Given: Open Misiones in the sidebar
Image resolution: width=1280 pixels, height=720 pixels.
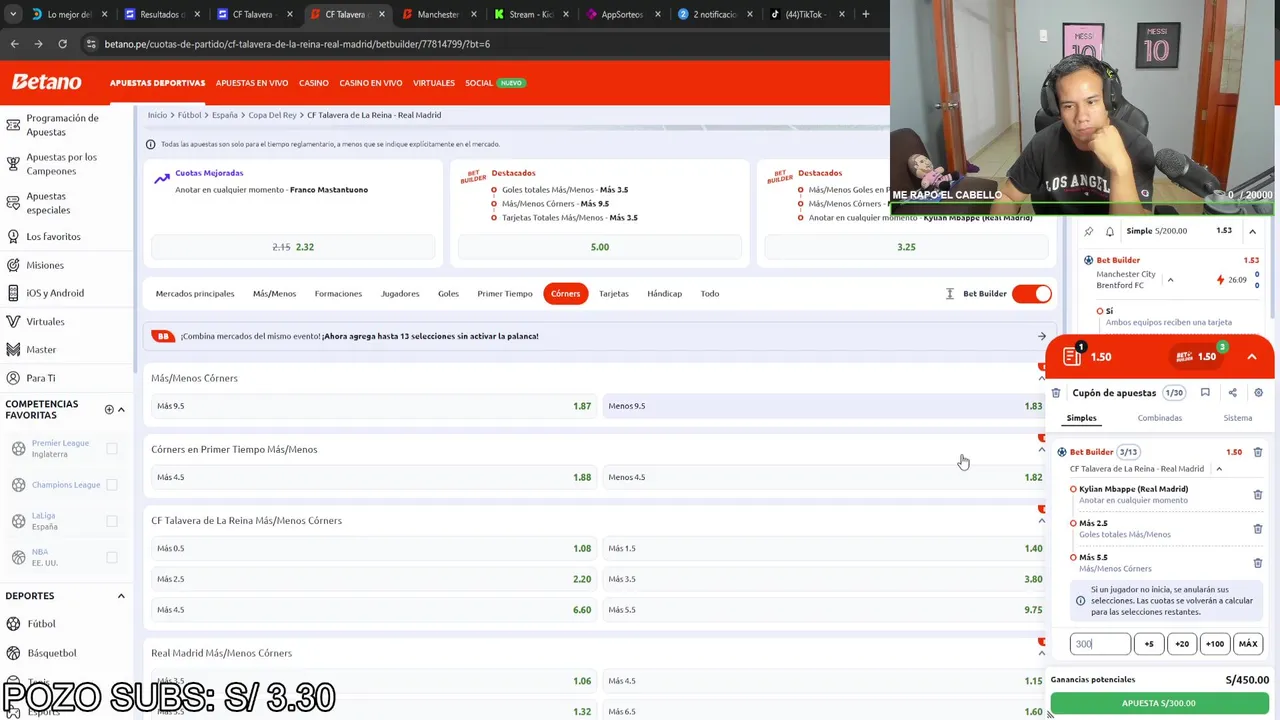Looking at the screenshot, I should [44, 265].
